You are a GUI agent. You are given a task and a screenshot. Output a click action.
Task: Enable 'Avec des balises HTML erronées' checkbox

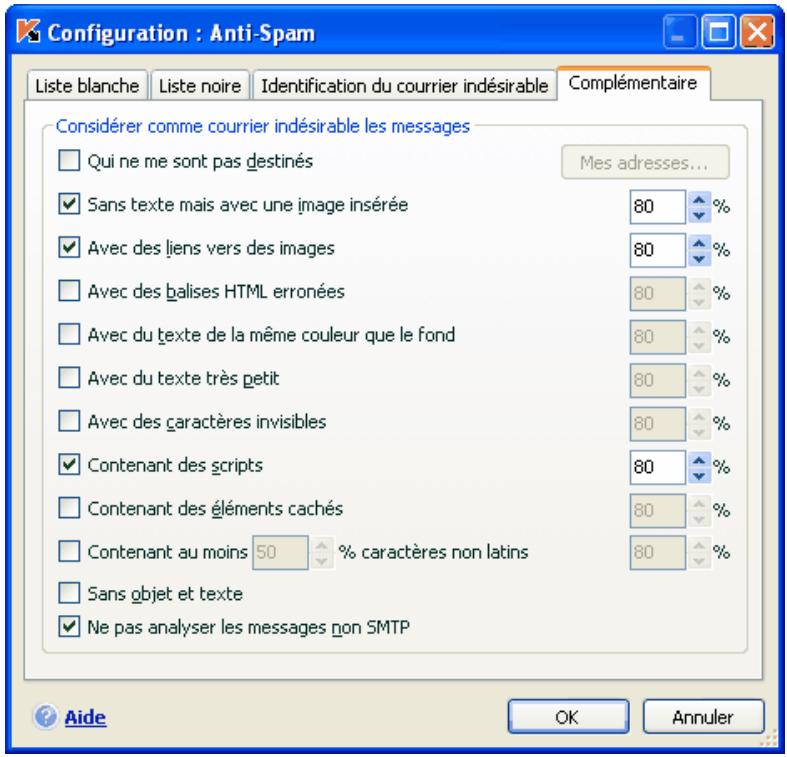[x=70, y=291]
